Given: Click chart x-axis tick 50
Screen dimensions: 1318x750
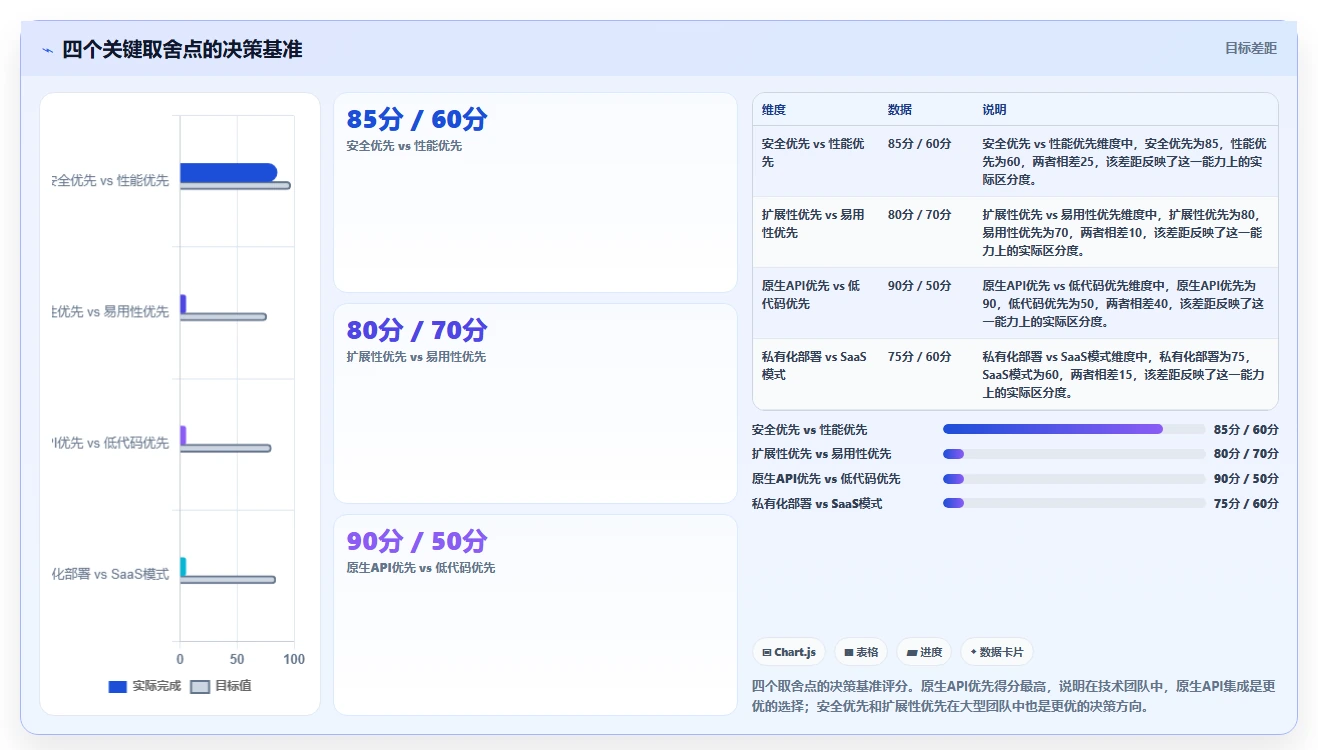Looking at the screenshot, I should coord(237,660).
